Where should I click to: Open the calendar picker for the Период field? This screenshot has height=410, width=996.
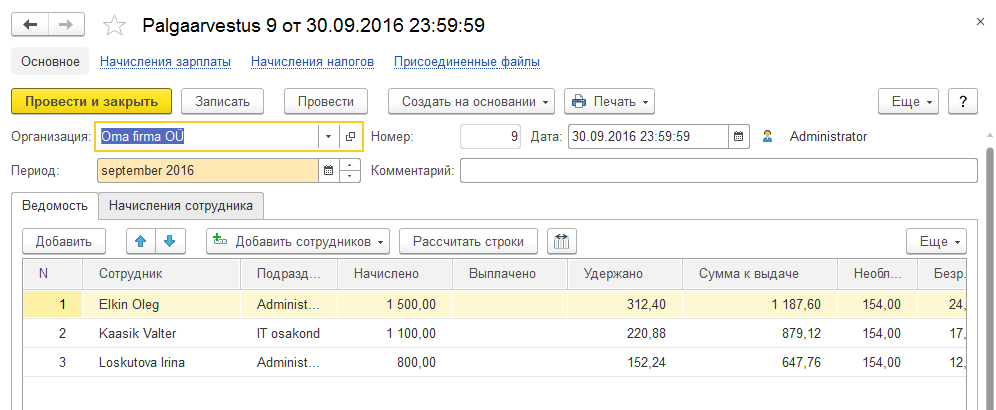click(x=328, y=171)
